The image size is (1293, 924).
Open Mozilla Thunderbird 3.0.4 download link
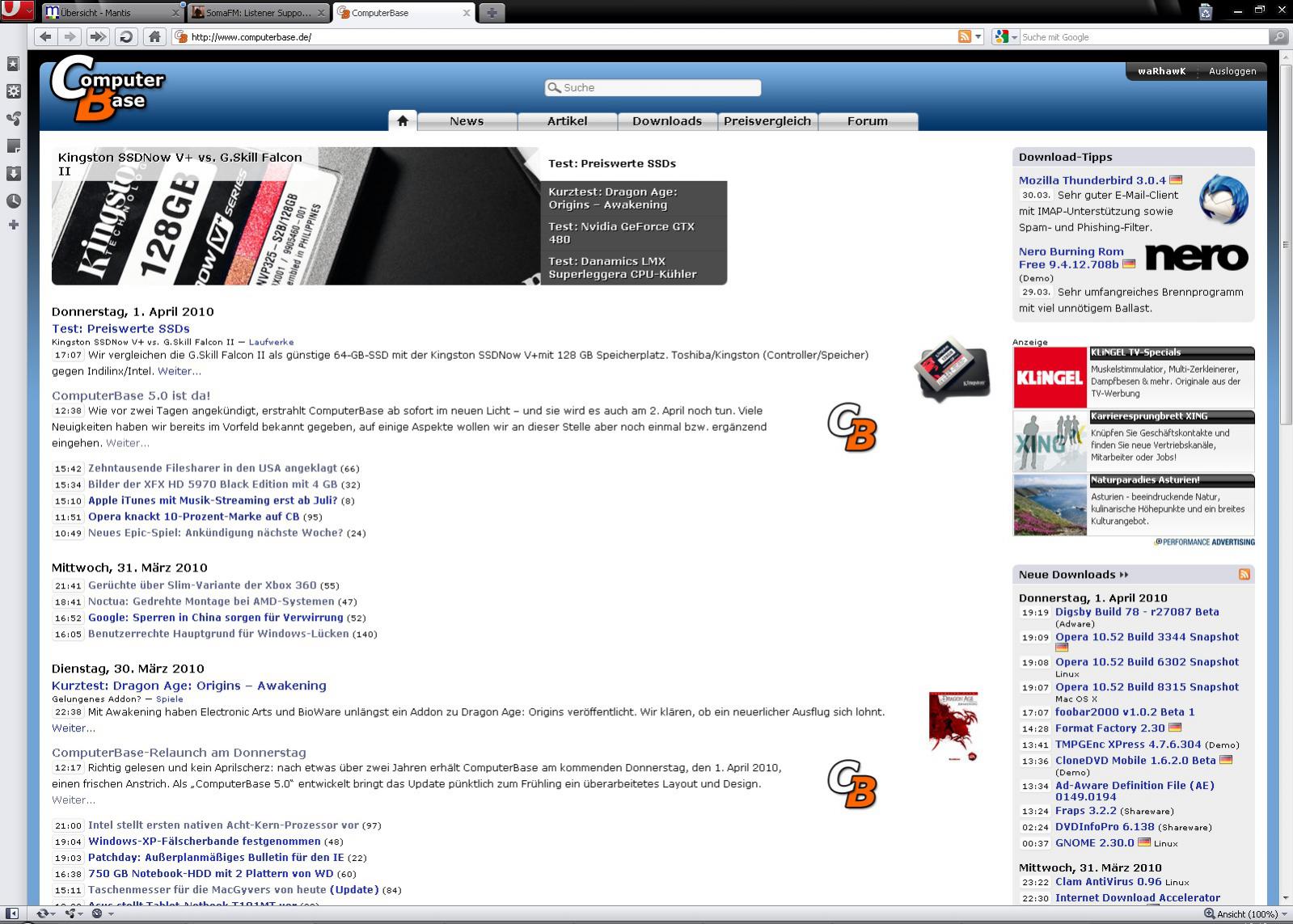[1092, 180]
